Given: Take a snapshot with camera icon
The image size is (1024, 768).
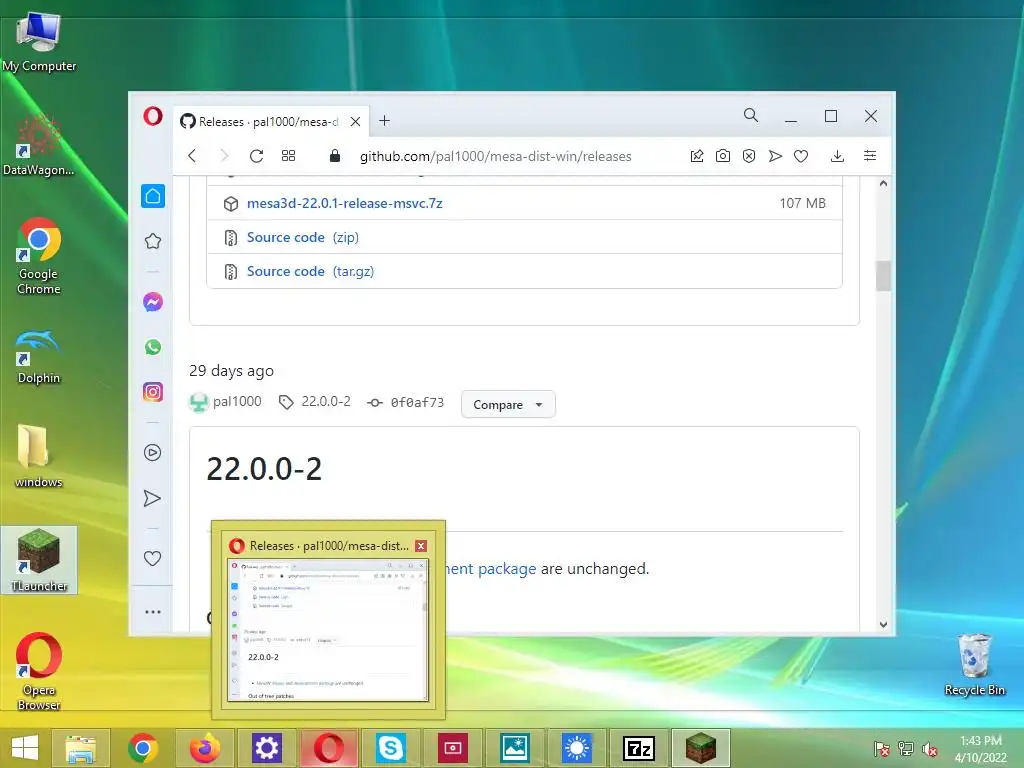Looking at the screenshot, I should tap(723, 156).
